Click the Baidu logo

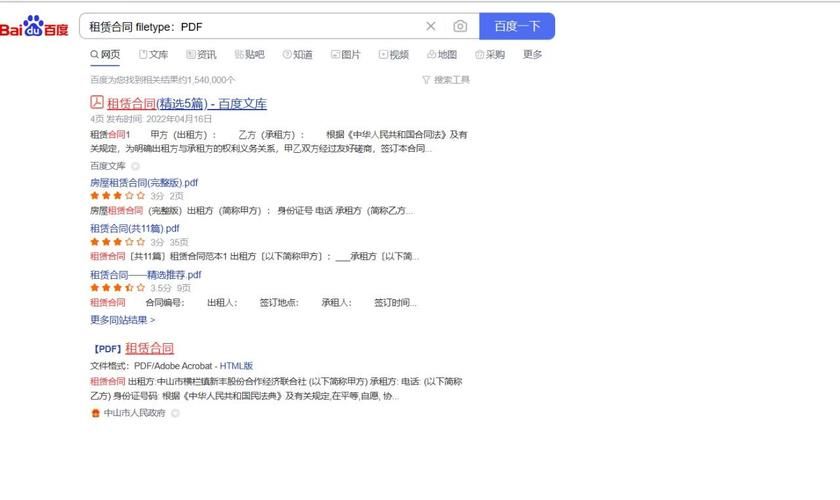pos(34,26)
